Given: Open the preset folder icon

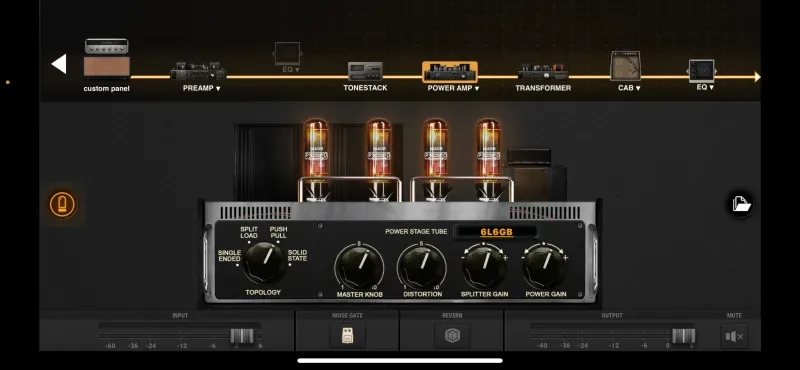Looking at the screenshot, I should (741, 204).
